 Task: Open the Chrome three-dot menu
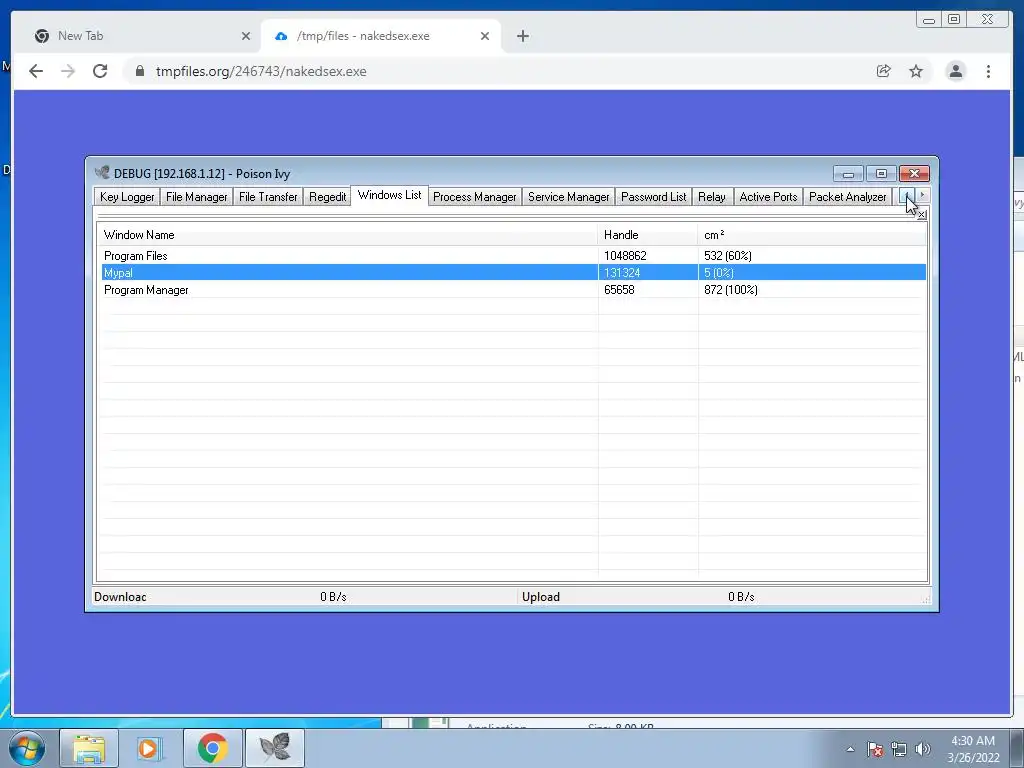click(x=988, y=71)
